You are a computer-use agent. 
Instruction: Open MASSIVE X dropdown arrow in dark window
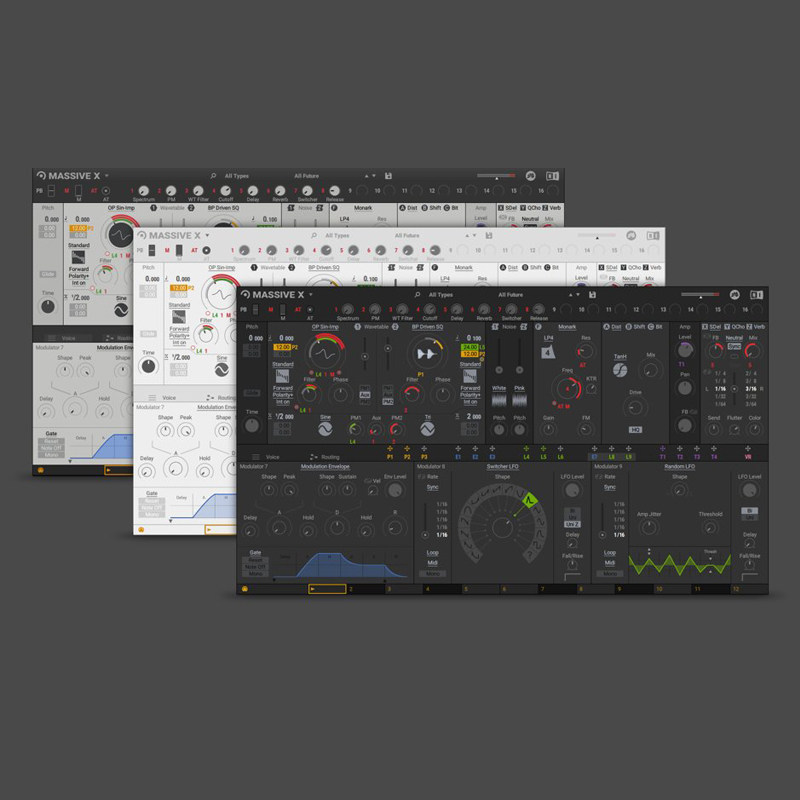point(310,294)
